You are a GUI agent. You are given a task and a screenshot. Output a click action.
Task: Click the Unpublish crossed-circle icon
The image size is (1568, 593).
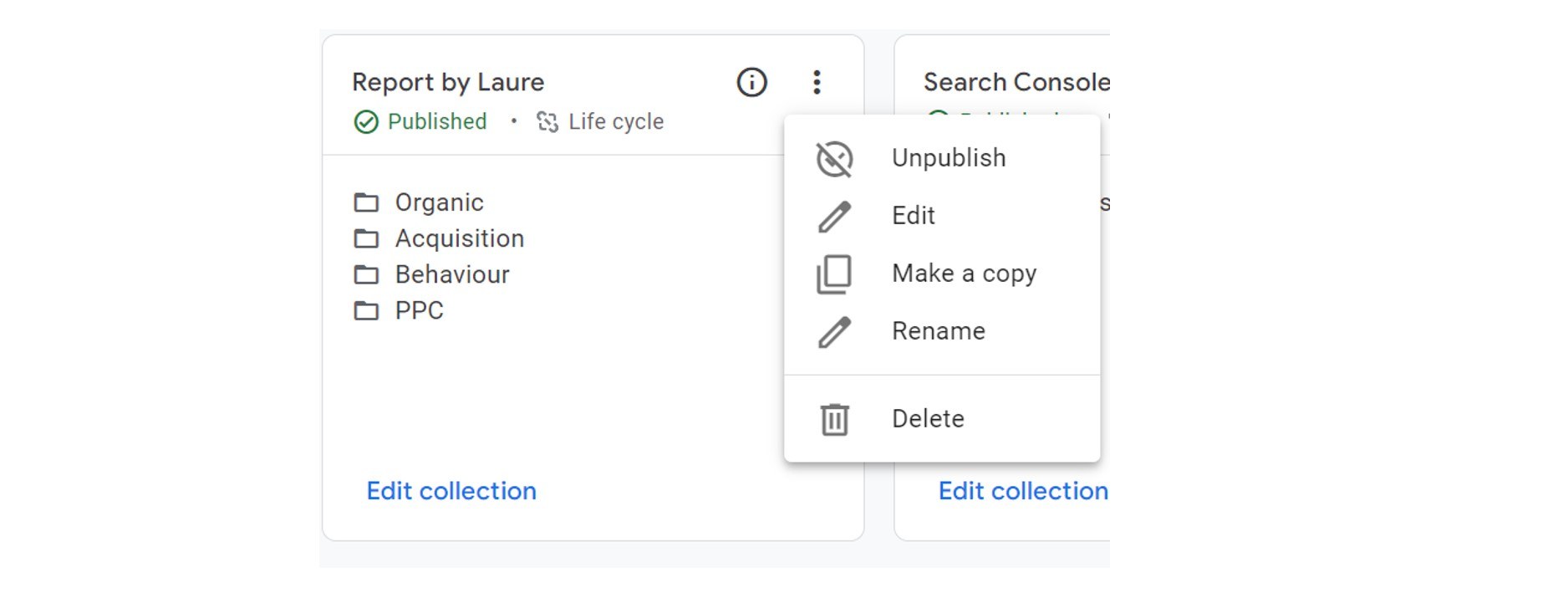(834, 159)
